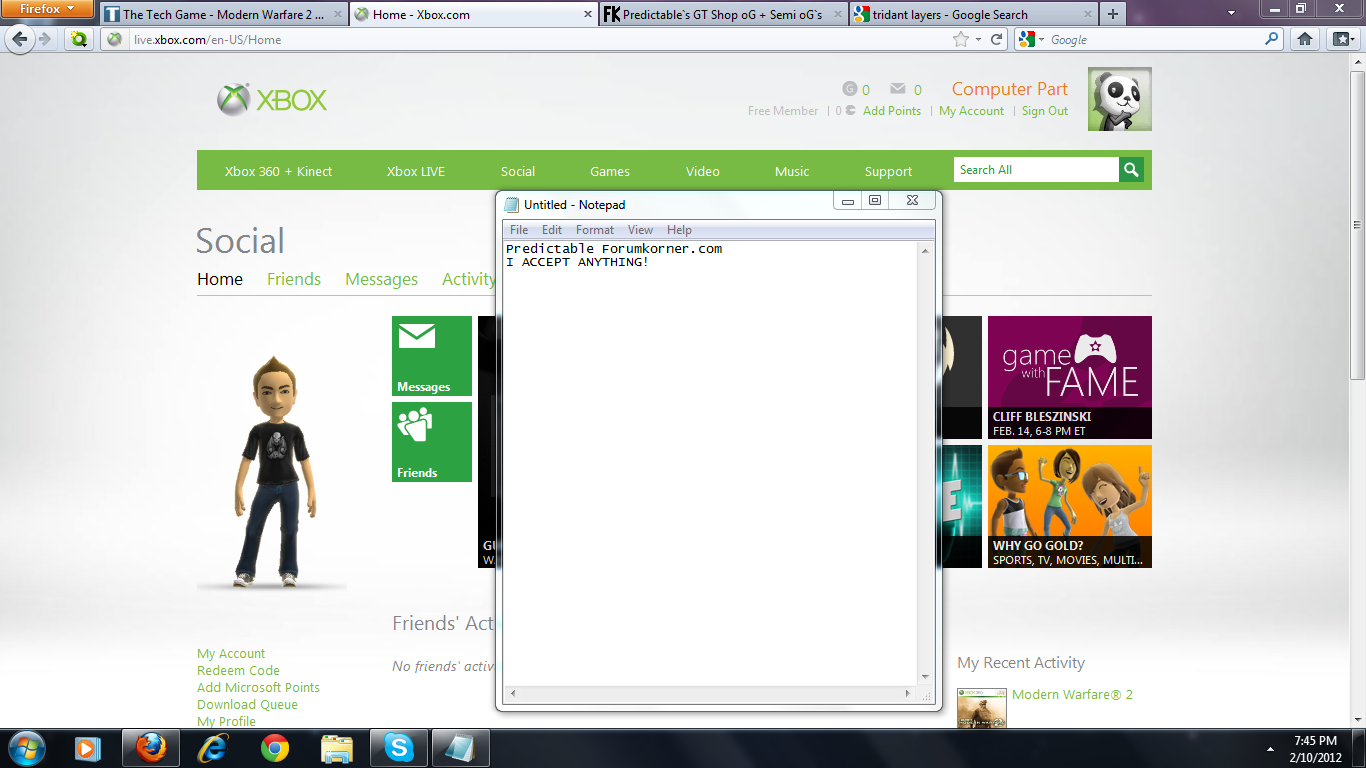Open the Games navigation menu
1366x768 pixels.
[610, 171]
